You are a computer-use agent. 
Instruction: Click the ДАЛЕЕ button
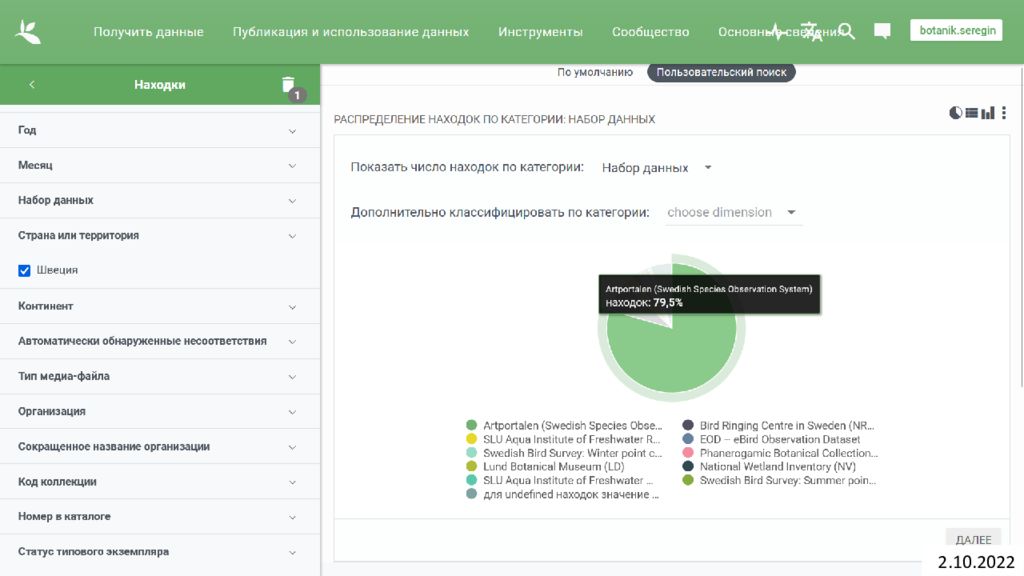pyautogui.click(x=973, y=539)
